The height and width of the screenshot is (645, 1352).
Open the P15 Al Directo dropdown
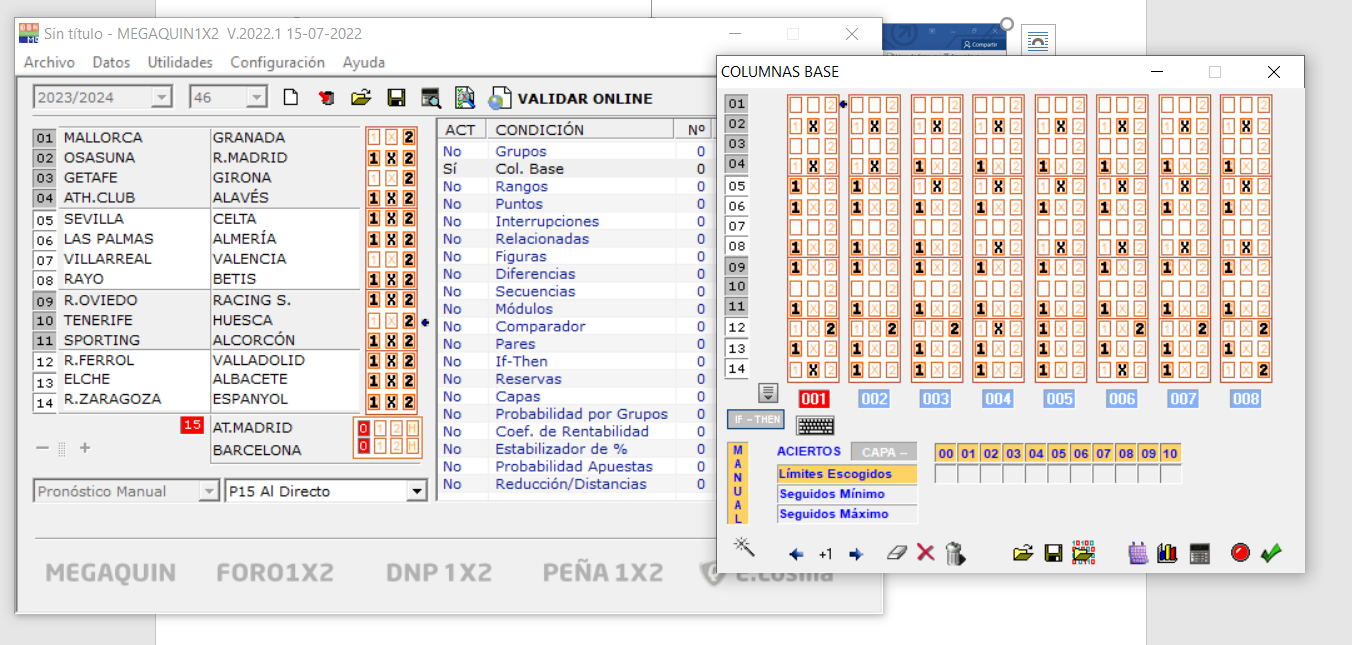click(x=416, y=491)
